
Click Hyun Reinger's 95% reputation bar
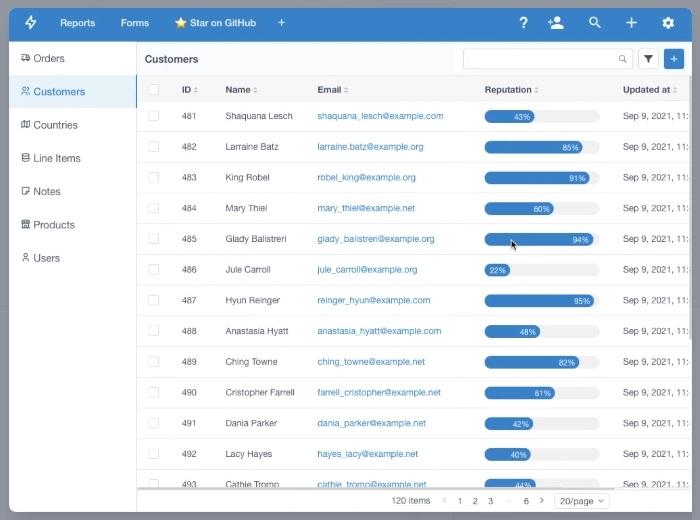point(540,301)
